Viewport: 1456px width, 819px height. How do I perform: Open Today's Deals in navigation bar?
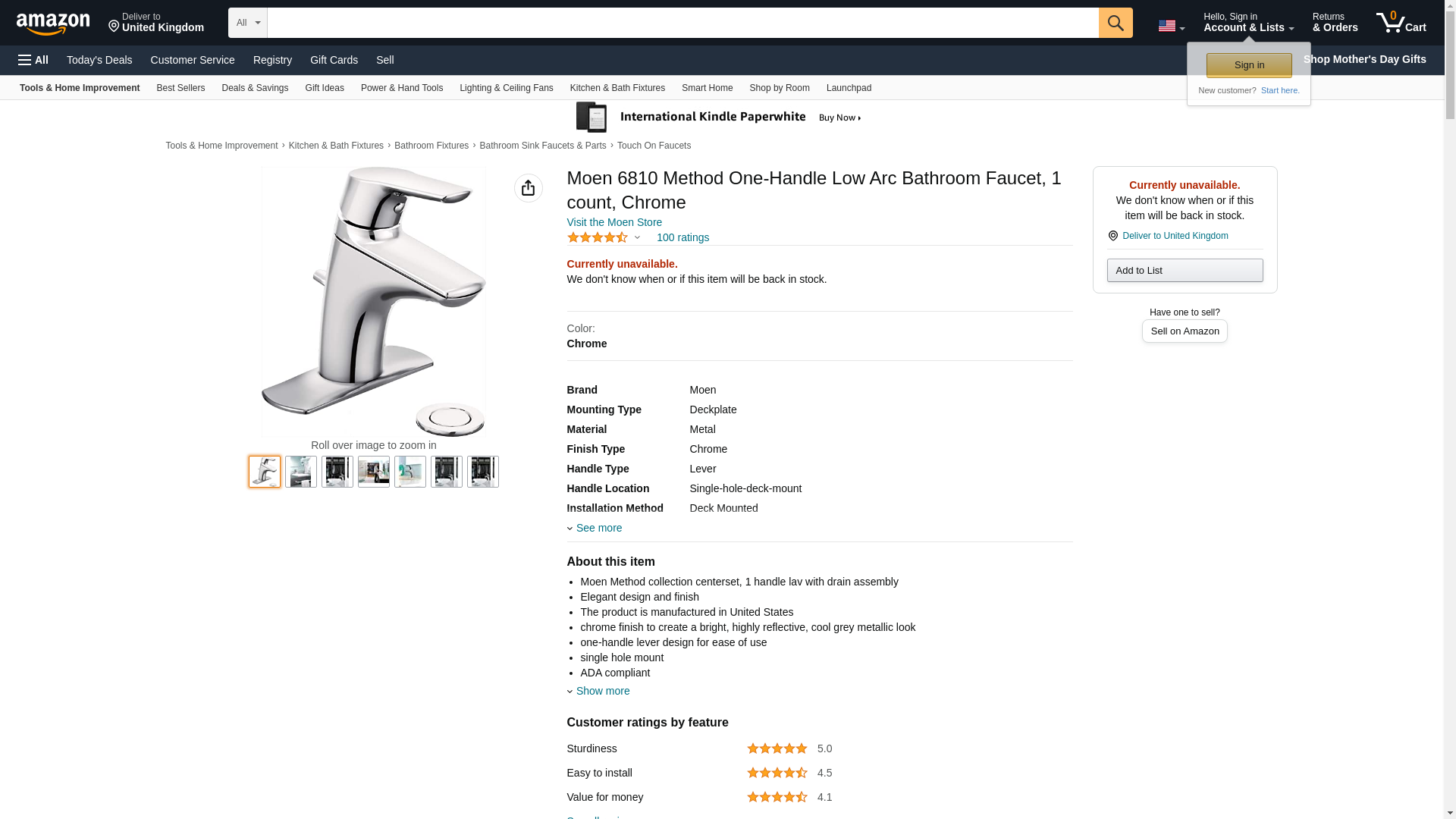tap(99, 60)
